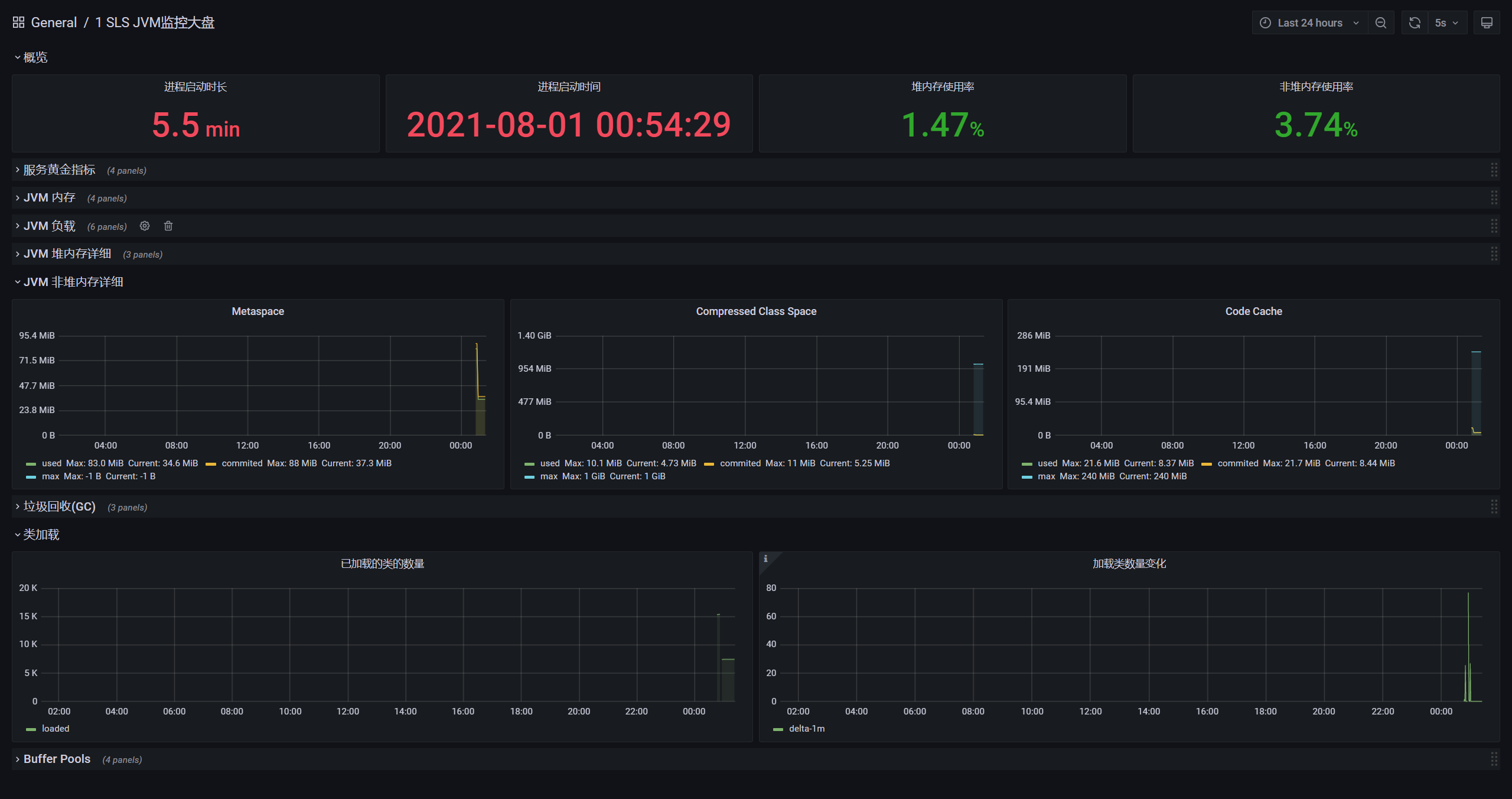Click the zoom out time range icon
The height and width of the screenshot is (799, 1512).
point(1381,22)
